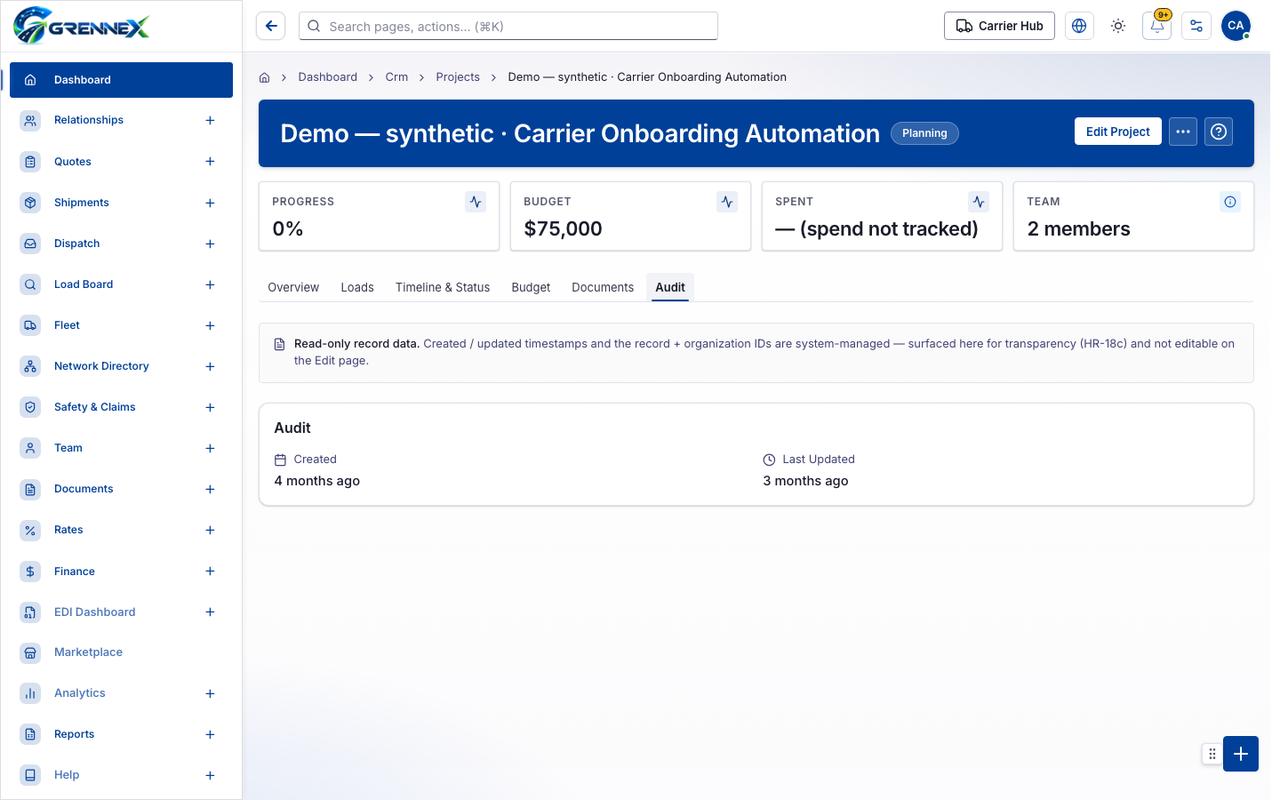Click the Spent card activity icon
Screen dimensions: 1280x800
click(x=979, y=202)
